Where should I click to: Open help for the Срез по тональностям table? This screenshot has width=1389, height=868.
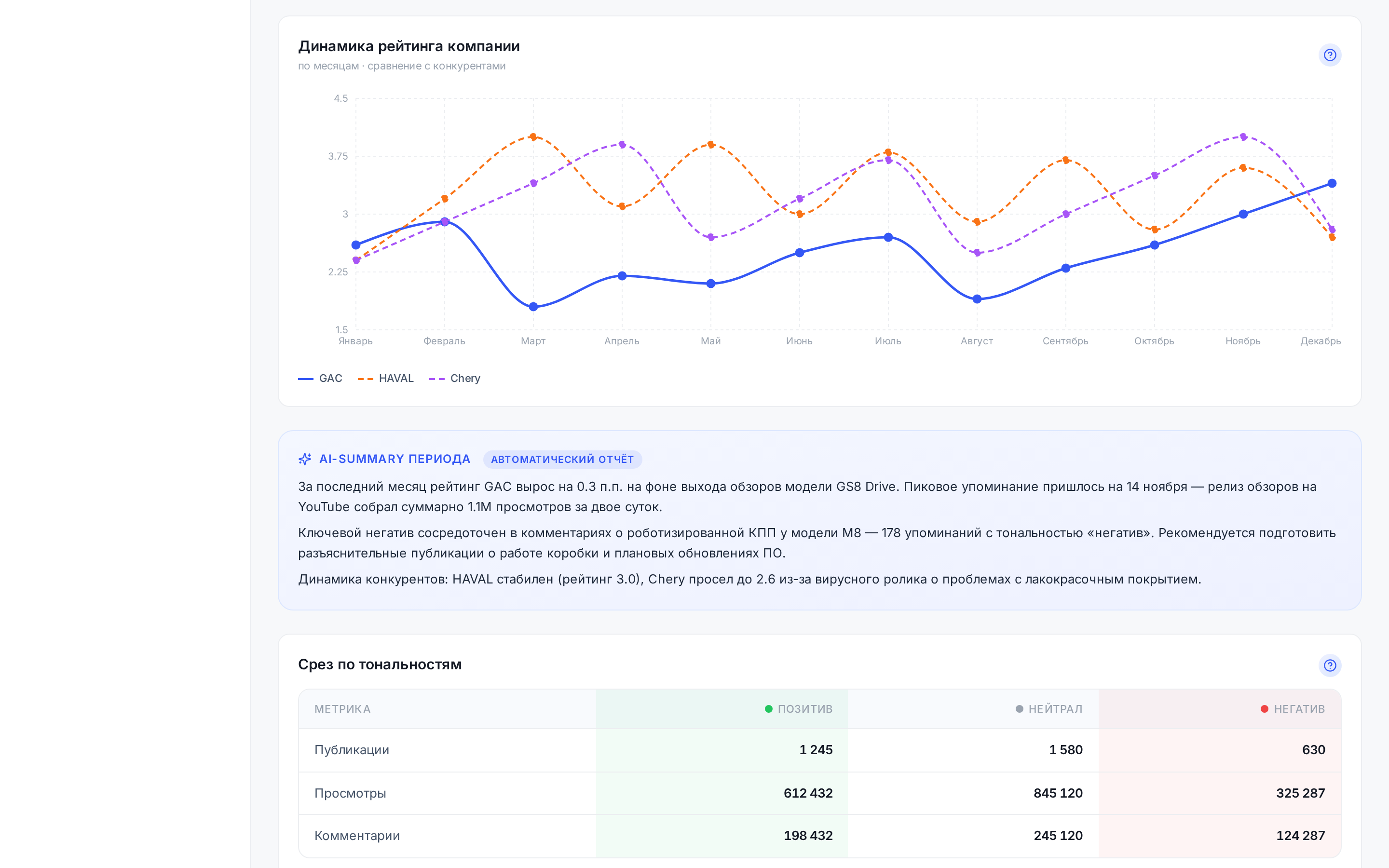tap(1329, 665)
